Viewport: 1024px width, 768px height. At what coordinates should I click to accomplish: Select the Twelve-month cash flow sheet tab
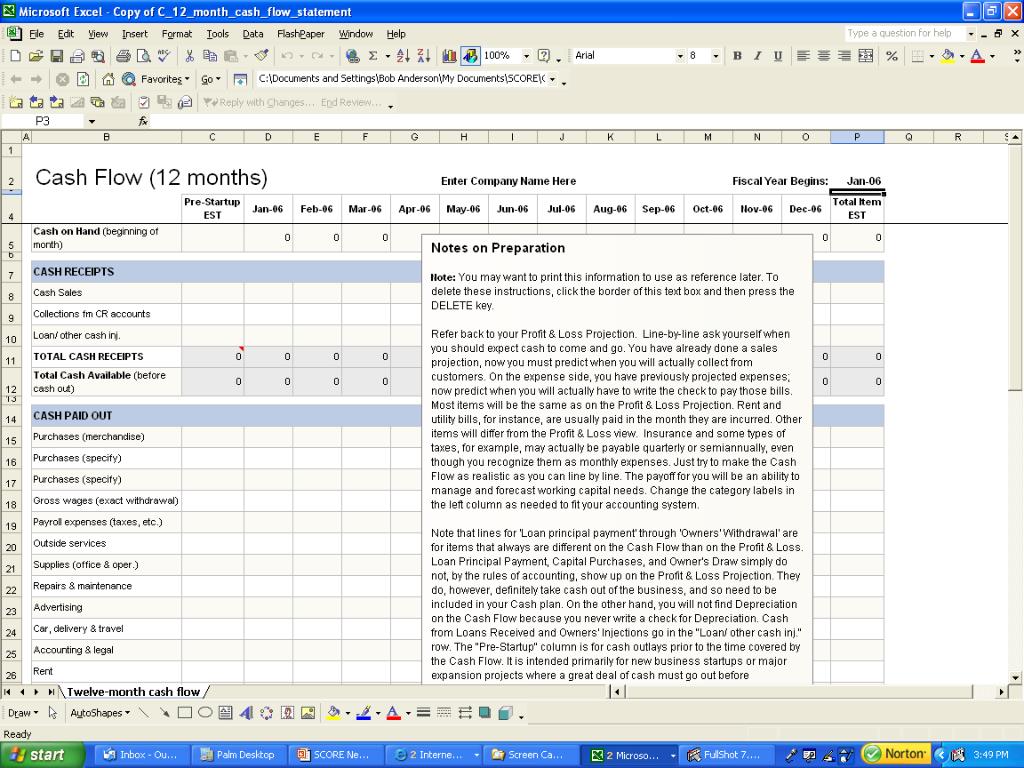[134, 692]
